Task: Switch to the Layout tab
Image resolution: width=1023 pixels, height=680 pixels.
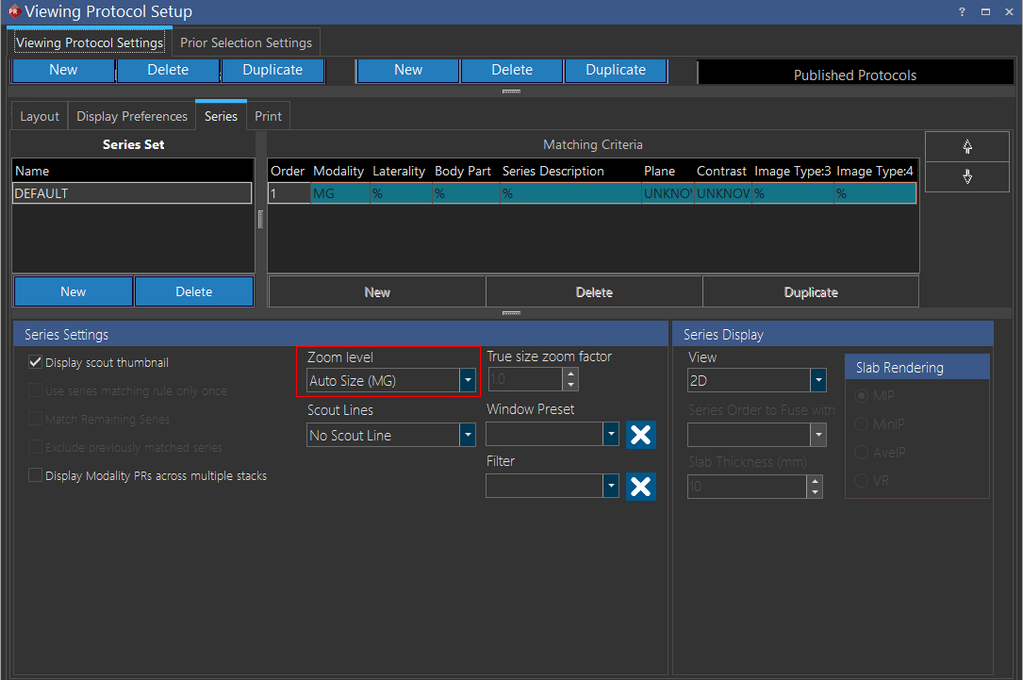Action: [x=40, y=116]
